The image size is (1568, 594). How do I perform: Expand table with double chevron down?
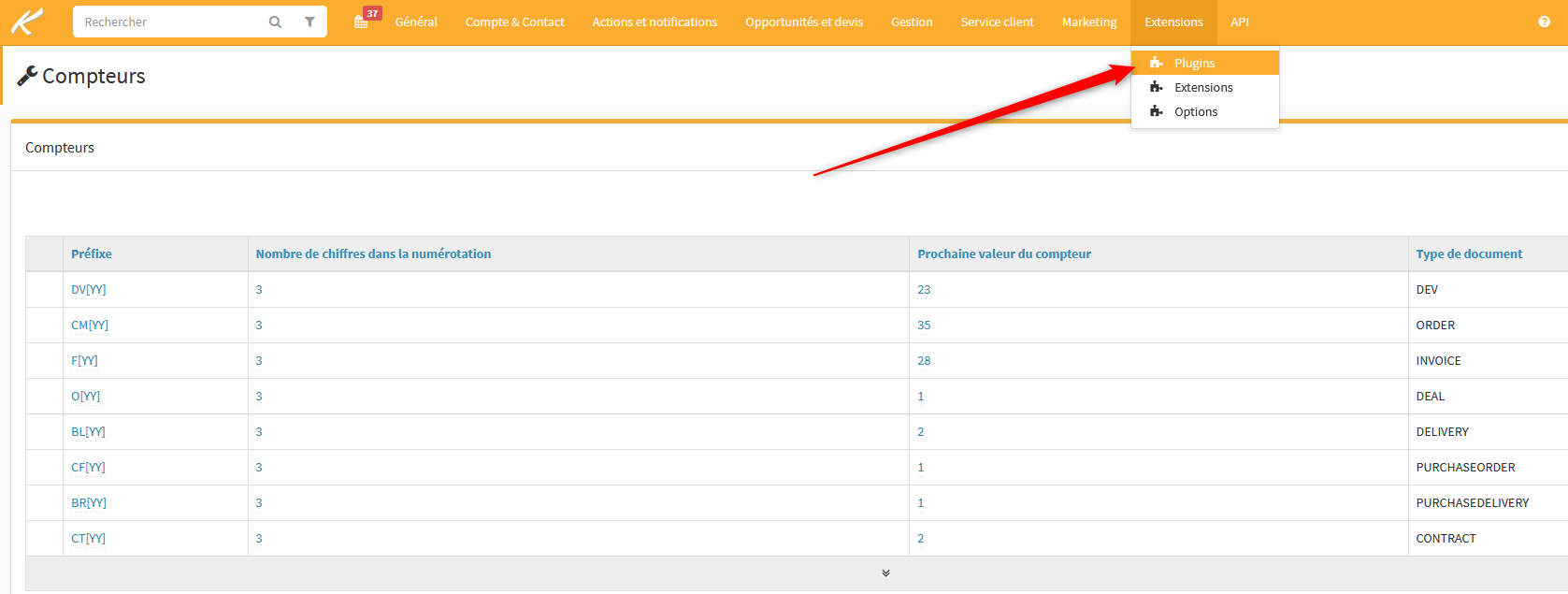point(885,573)
